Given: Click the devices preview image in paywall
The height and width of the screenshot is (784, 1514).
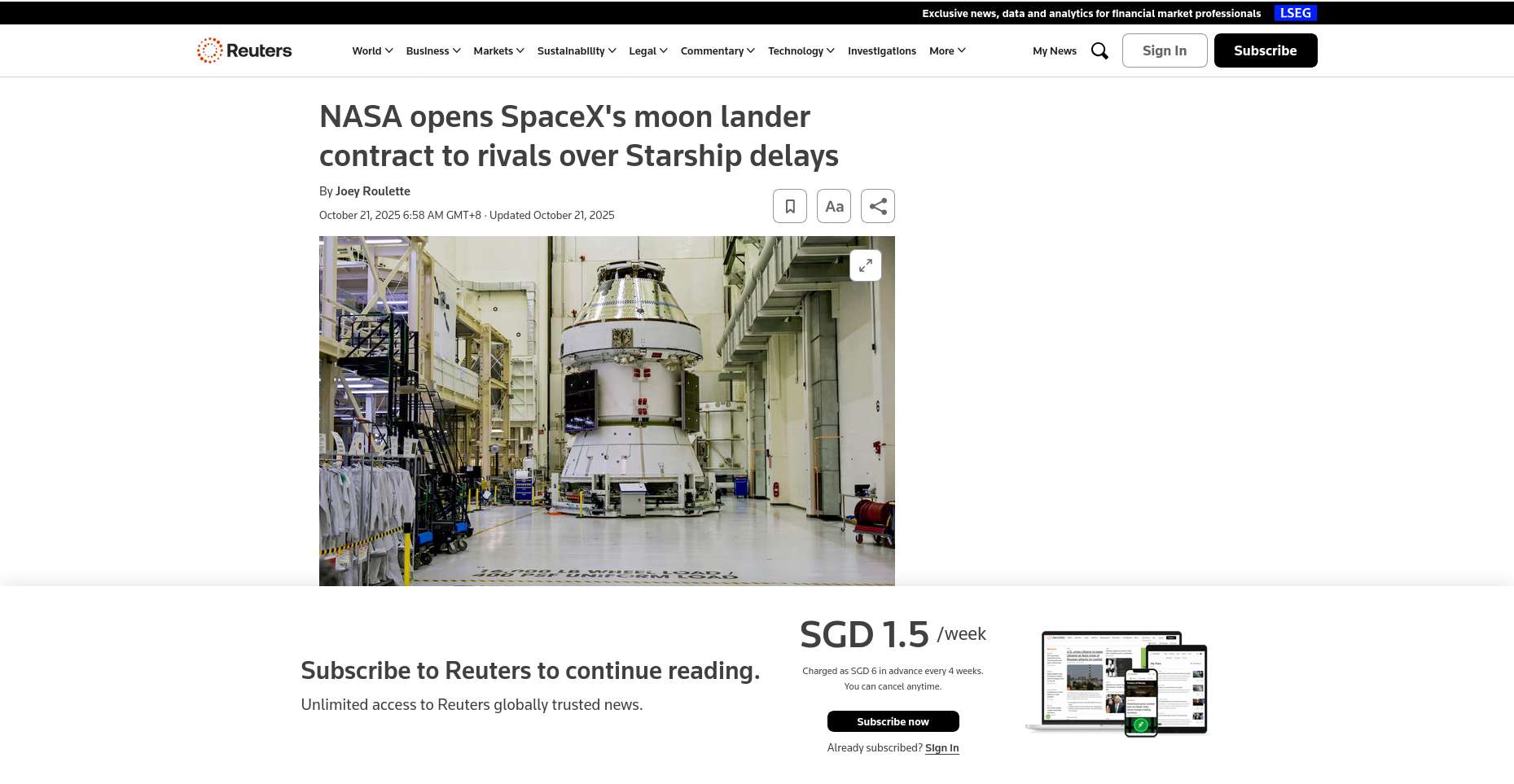Looking at the screenshot, I should (1117, 683).
